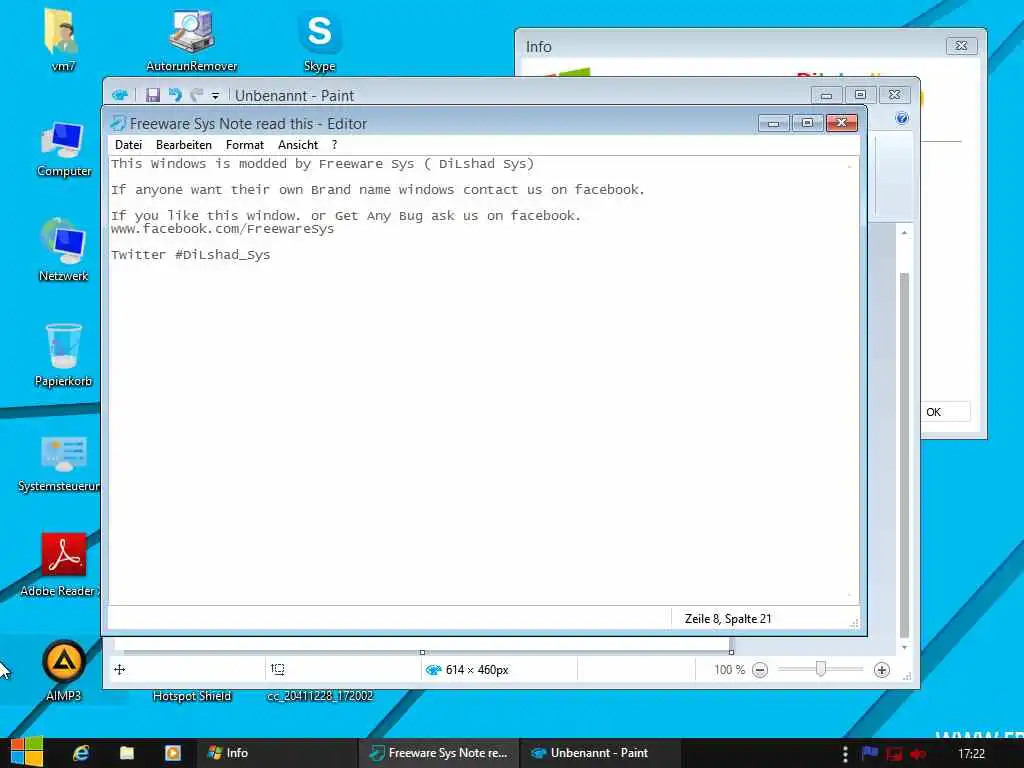1024x768 pixels.
Task: Click the Paint application icon in its title bar
Action: [x=120, y=95]
